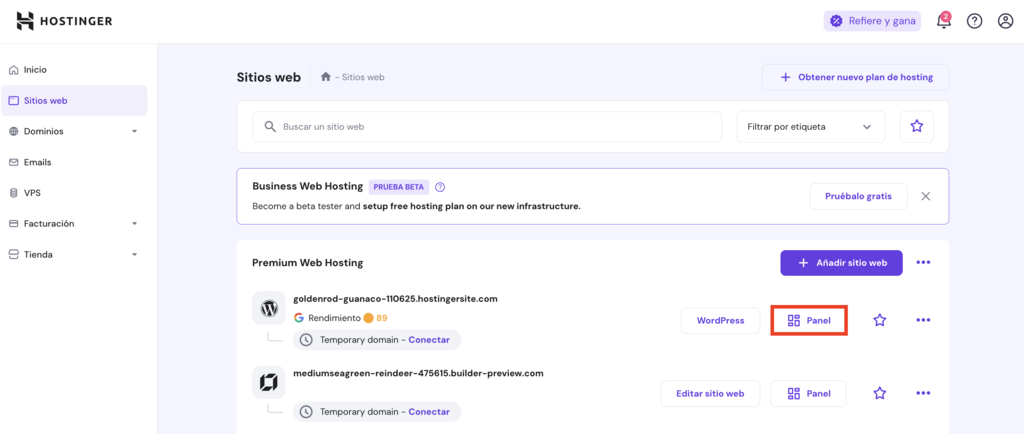Open Emails in the sidebar
The image size is (1024, 434).
pos(37,162)
